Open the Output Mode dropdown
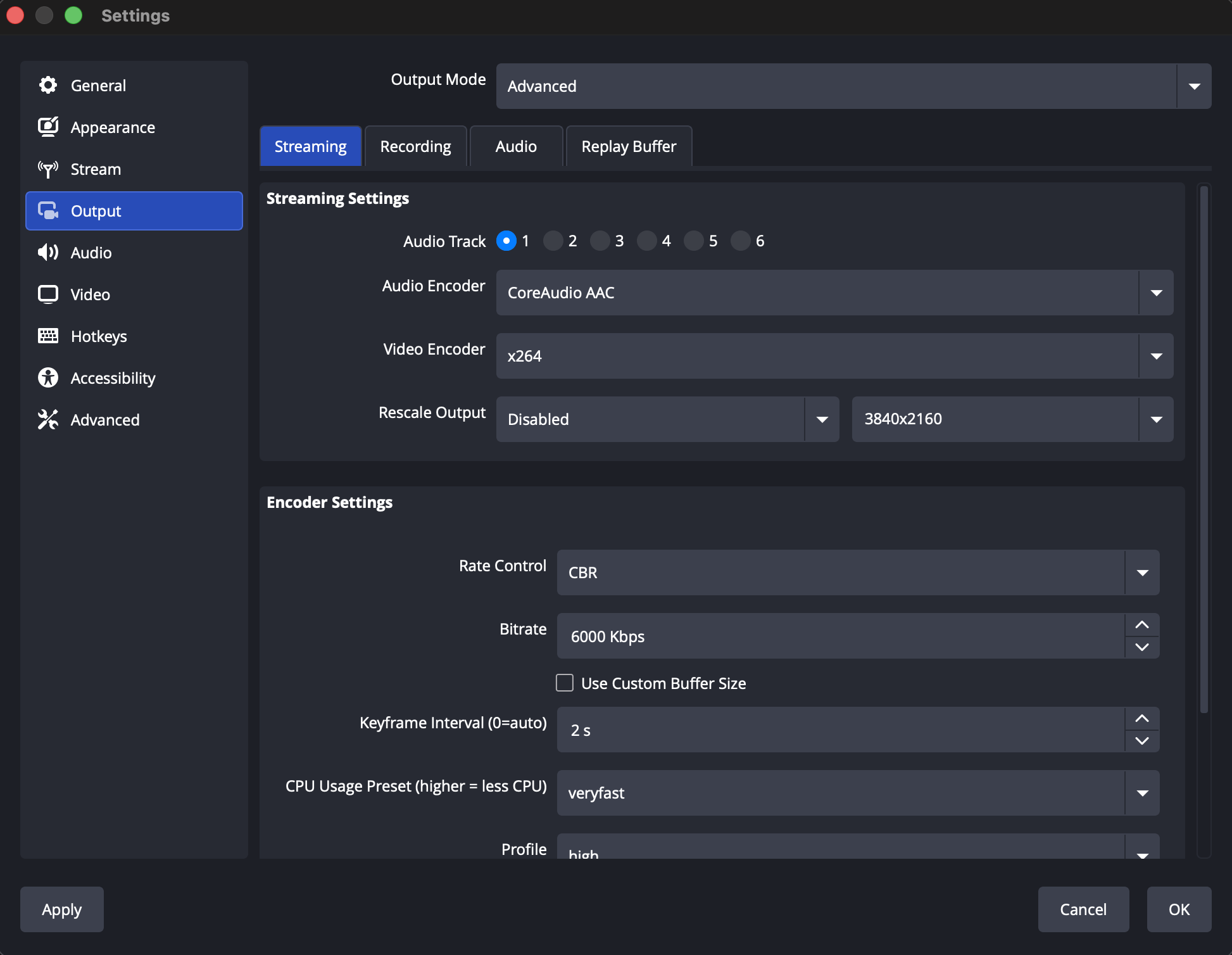This screenshot has width=1232, height=955. click(x=853, y=86)
